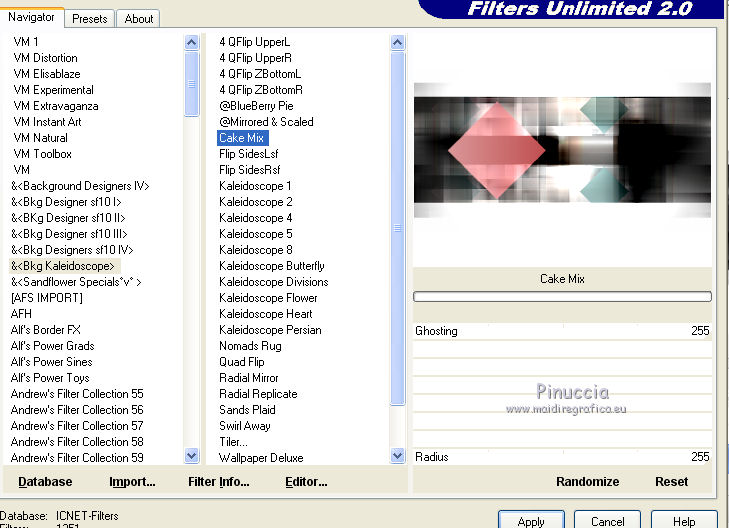Adjust the Radius slider
The image size is (729, 528).
pyautogui.click(x=562, y=457)
